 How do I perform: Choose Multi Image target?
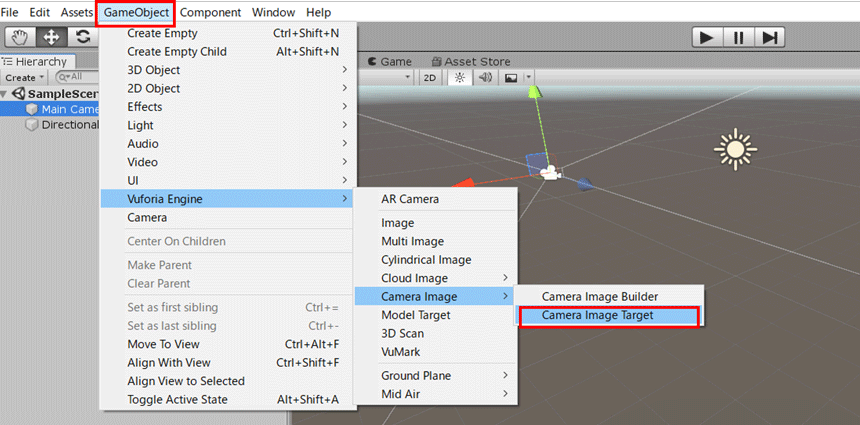tap(435, 241)
